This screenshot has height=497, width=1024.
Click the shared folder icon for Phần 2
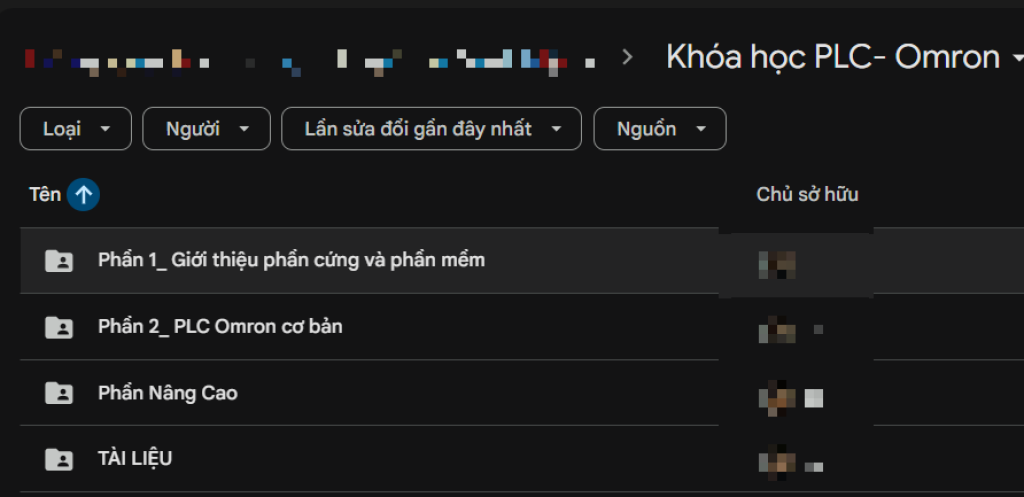click(x=59, y=327)
